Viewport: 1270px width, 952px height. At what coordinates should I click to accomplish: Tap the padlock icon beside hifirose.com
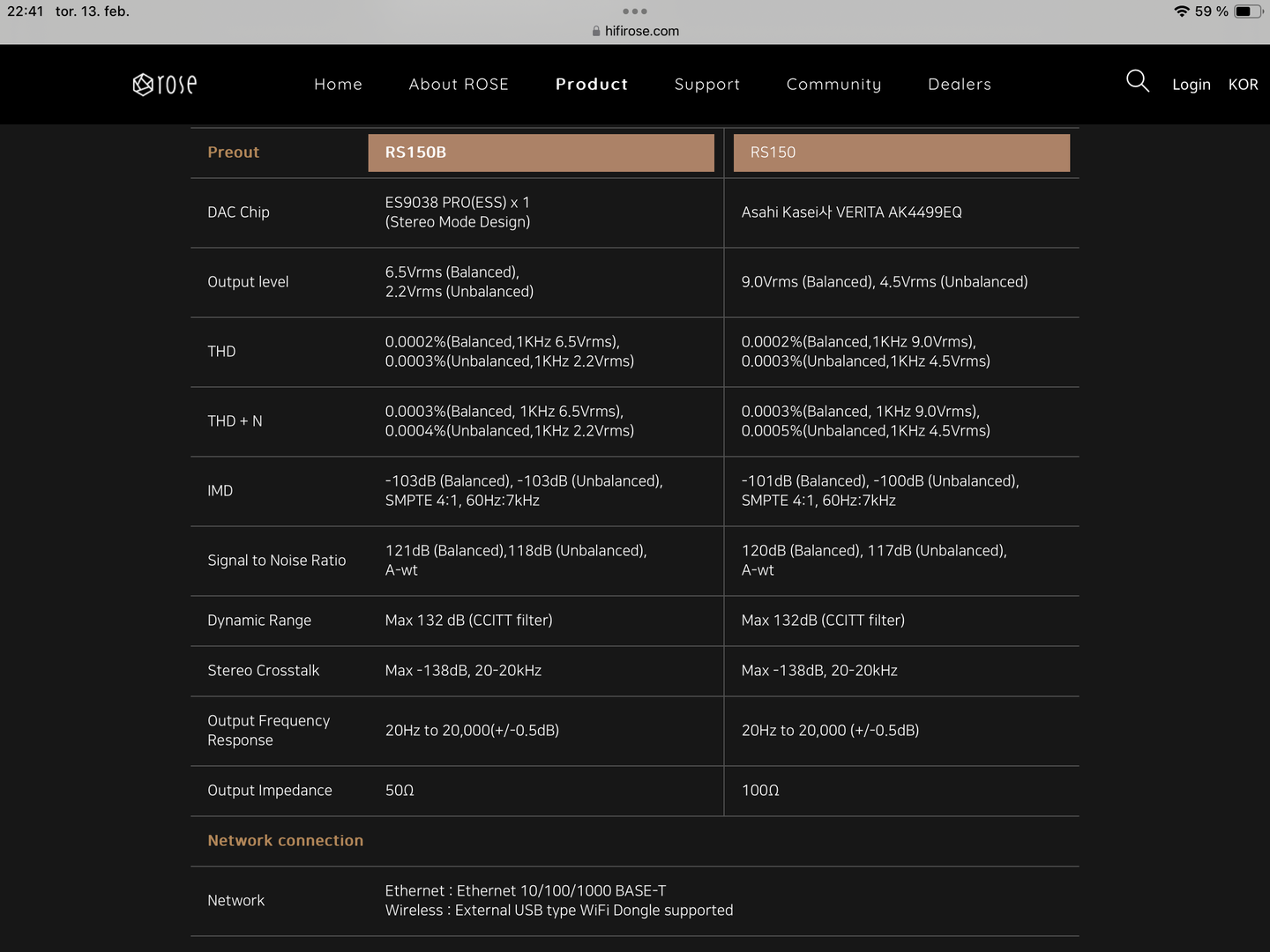click(x=596, y=31)
